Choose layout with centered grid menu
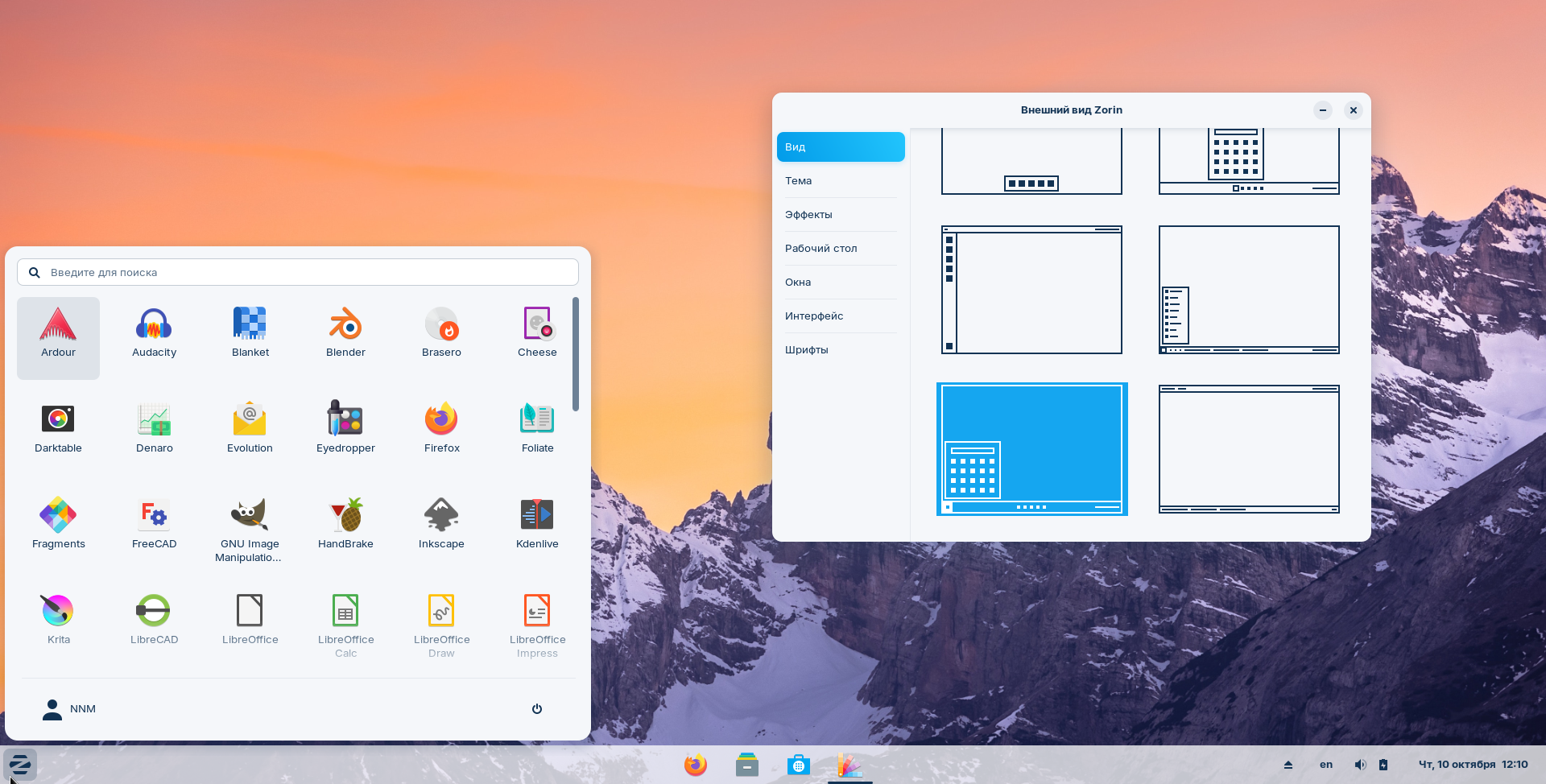 (x=1249, y=161)
